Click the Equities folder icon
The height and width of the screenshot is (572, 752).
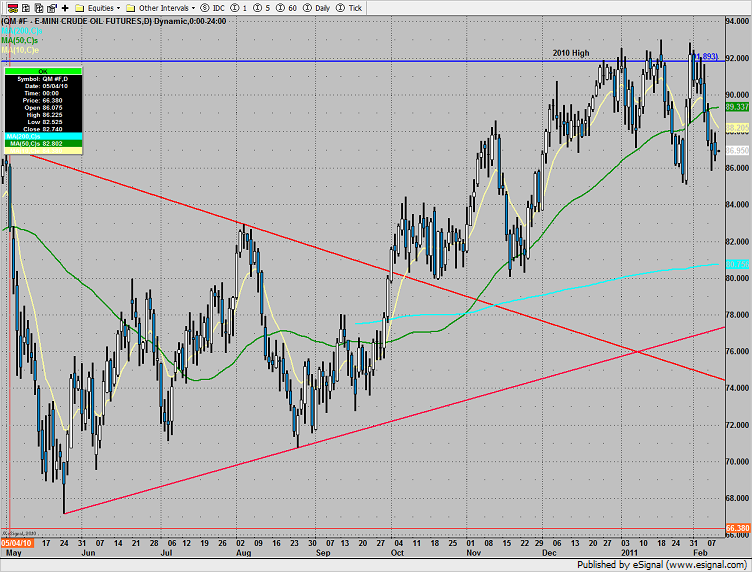tap(80, 6)
